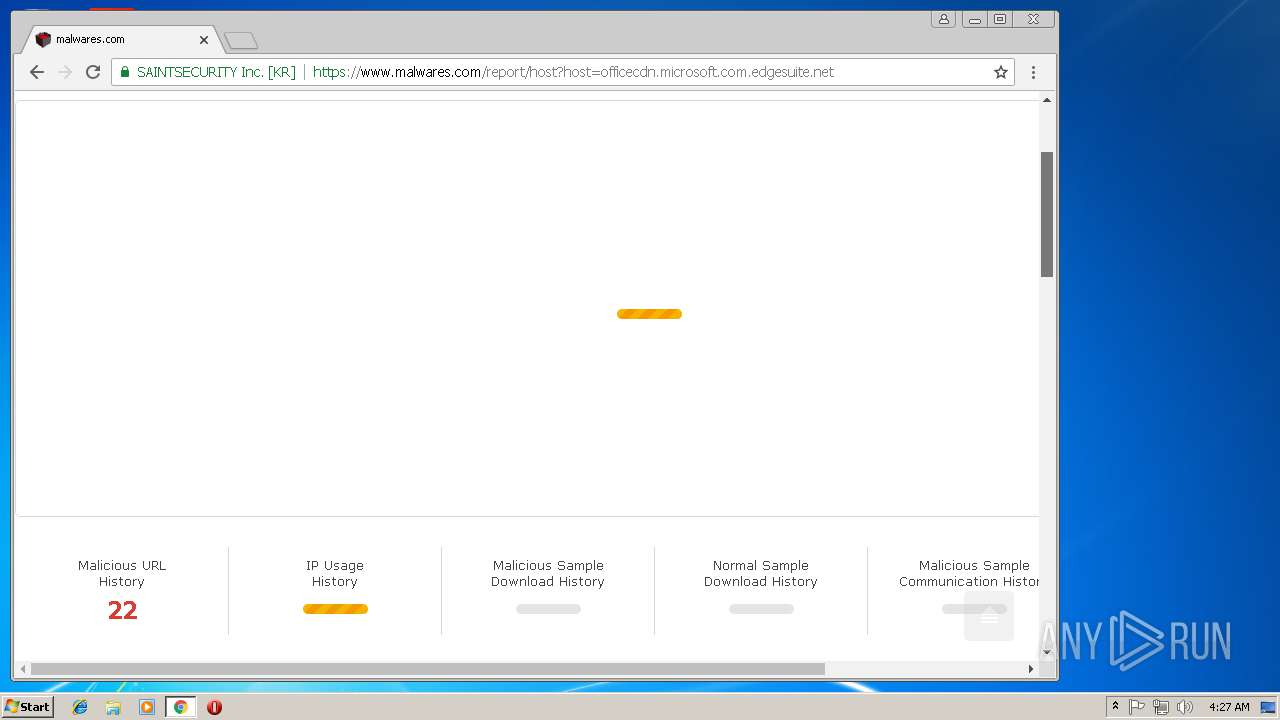Show hidden system tray icons

tap(1115, 707)
